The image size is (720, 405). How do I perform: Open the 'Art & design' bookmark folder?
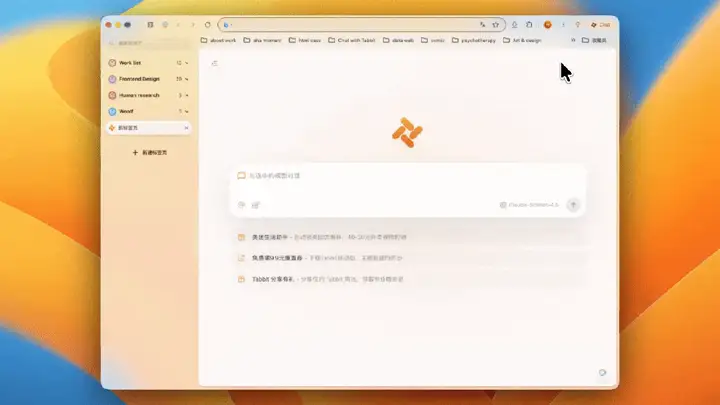(x=522, y=40)
